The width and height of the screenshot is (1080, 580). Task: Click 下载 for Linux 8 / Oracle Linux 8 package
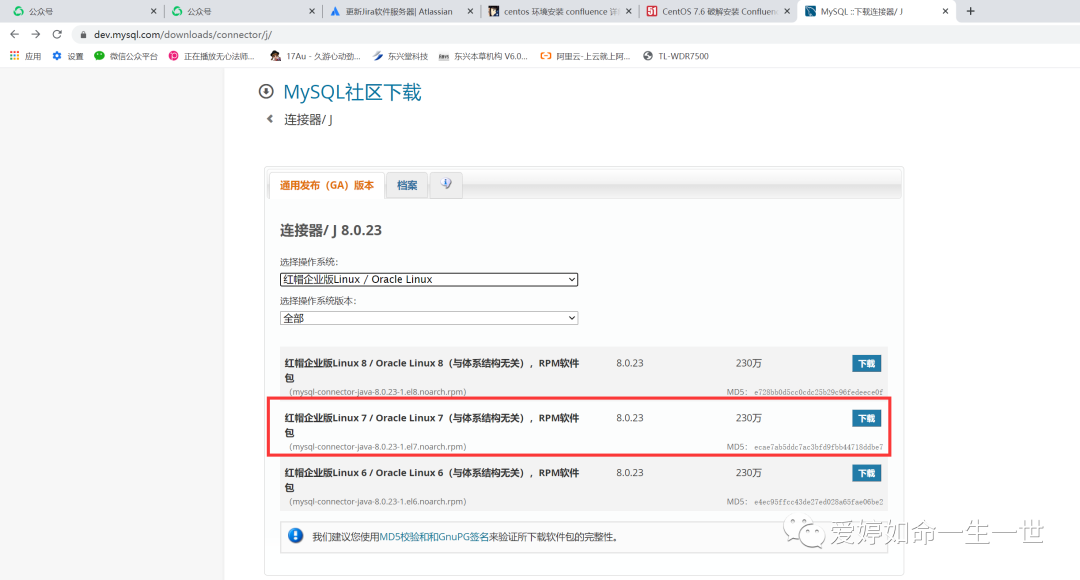pyautogui.click(x=866, y=363)
